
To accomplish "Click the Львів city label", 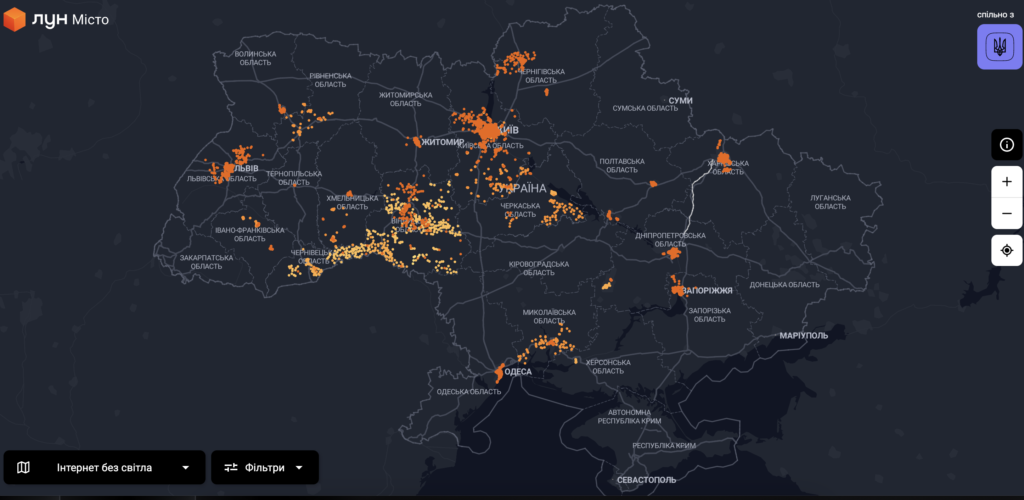I will (x=244, y=168).
